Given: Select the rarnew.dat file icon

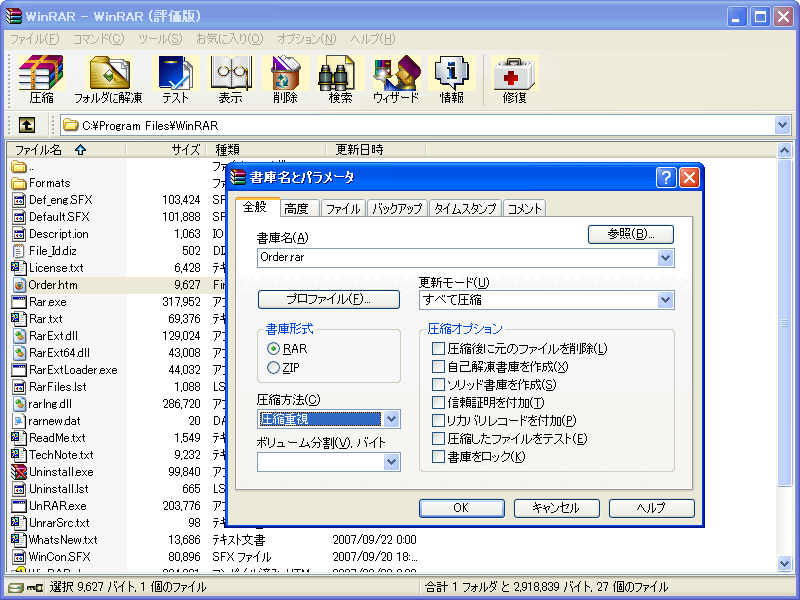Looking at the screenshot, I should click(19, 421).
